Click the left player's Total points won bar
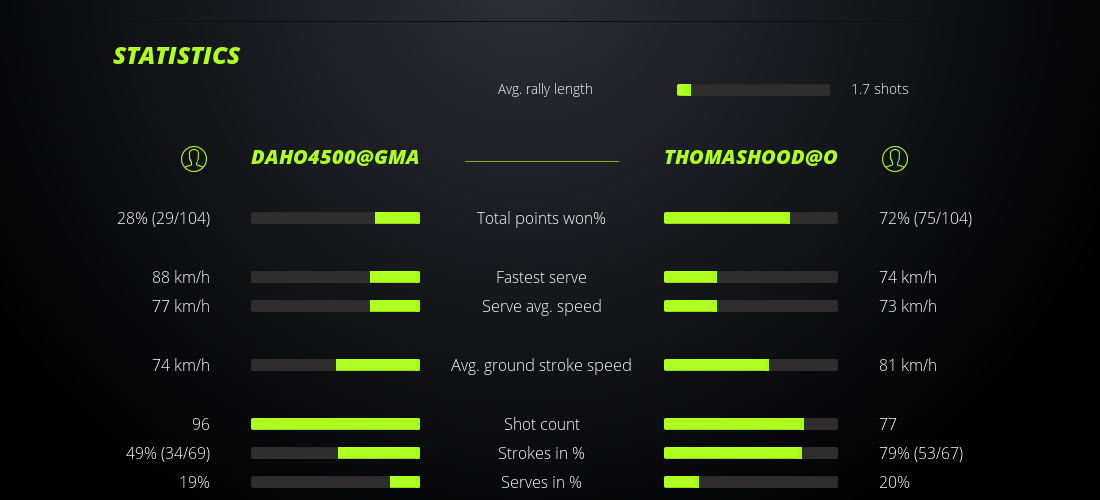1100x500 pixels. click(335, 218)
